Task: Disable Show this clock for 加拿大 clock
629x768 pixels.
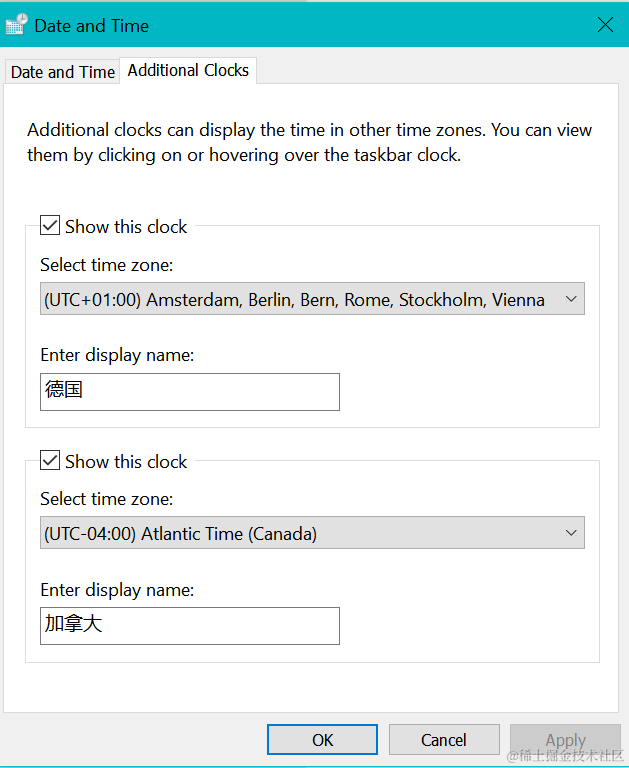Action: tap(50, 461)
